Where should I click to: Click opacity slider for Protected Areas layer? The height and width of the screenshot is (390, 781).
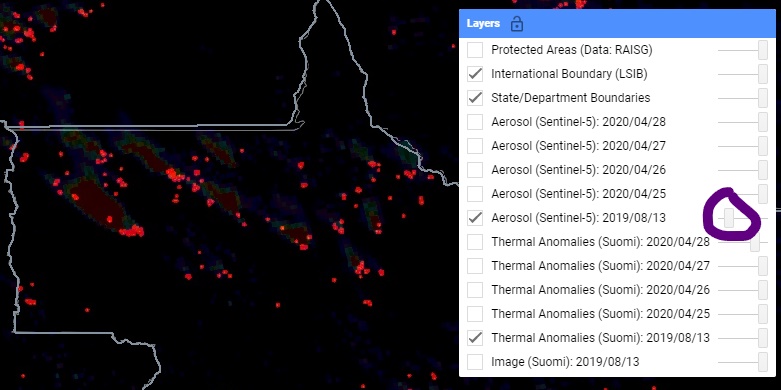743,50
